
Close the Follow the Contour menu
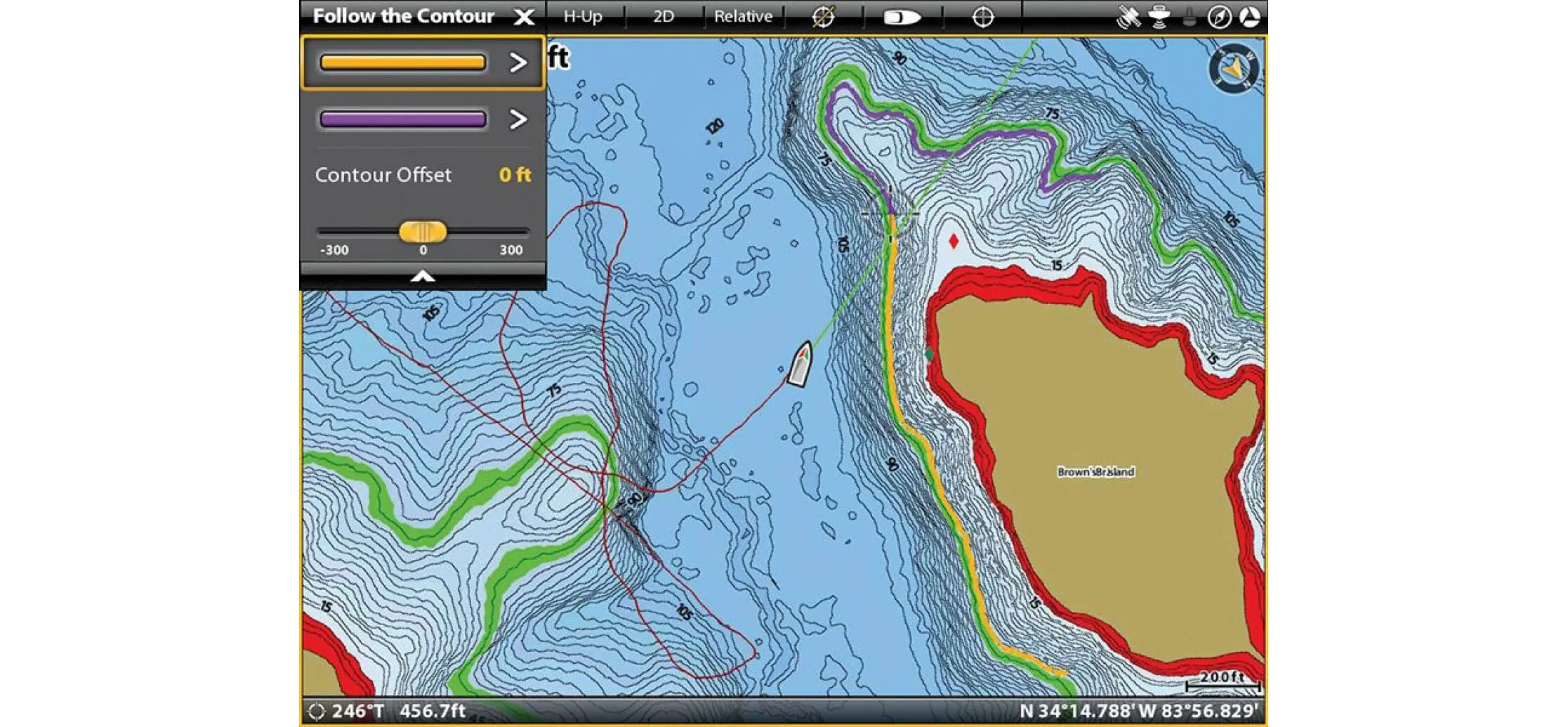pos(524,17)
